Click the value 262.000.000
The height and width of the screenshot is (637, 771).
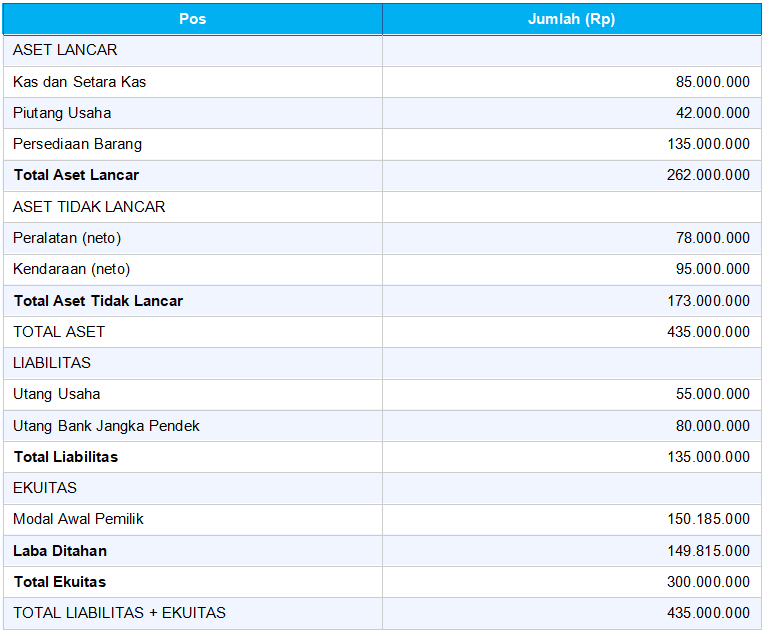pyautogui.click(x=709, y=175)
